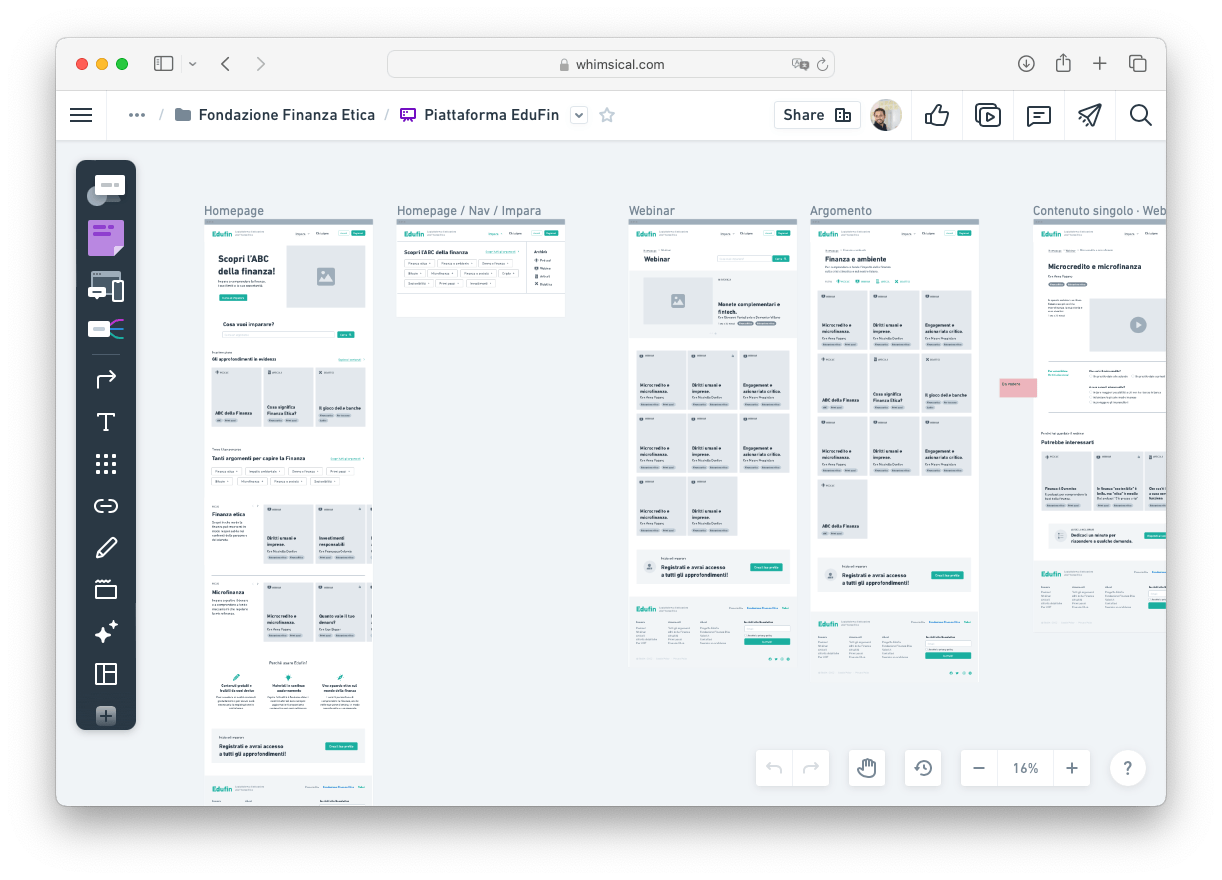The width and height of the screenshot is (1222, 880).
Task: Select the wireframe devices tool
Action: tap(105, 287)
